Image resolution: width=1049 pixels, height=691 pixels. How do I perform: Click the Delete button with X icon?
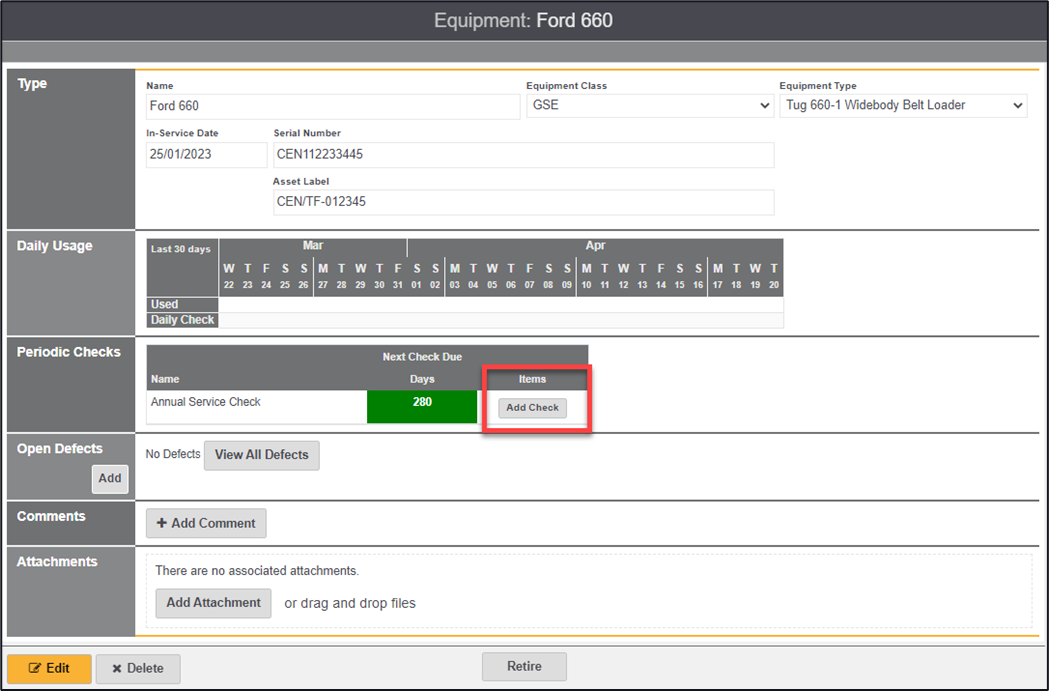click(x=138, y=668)
